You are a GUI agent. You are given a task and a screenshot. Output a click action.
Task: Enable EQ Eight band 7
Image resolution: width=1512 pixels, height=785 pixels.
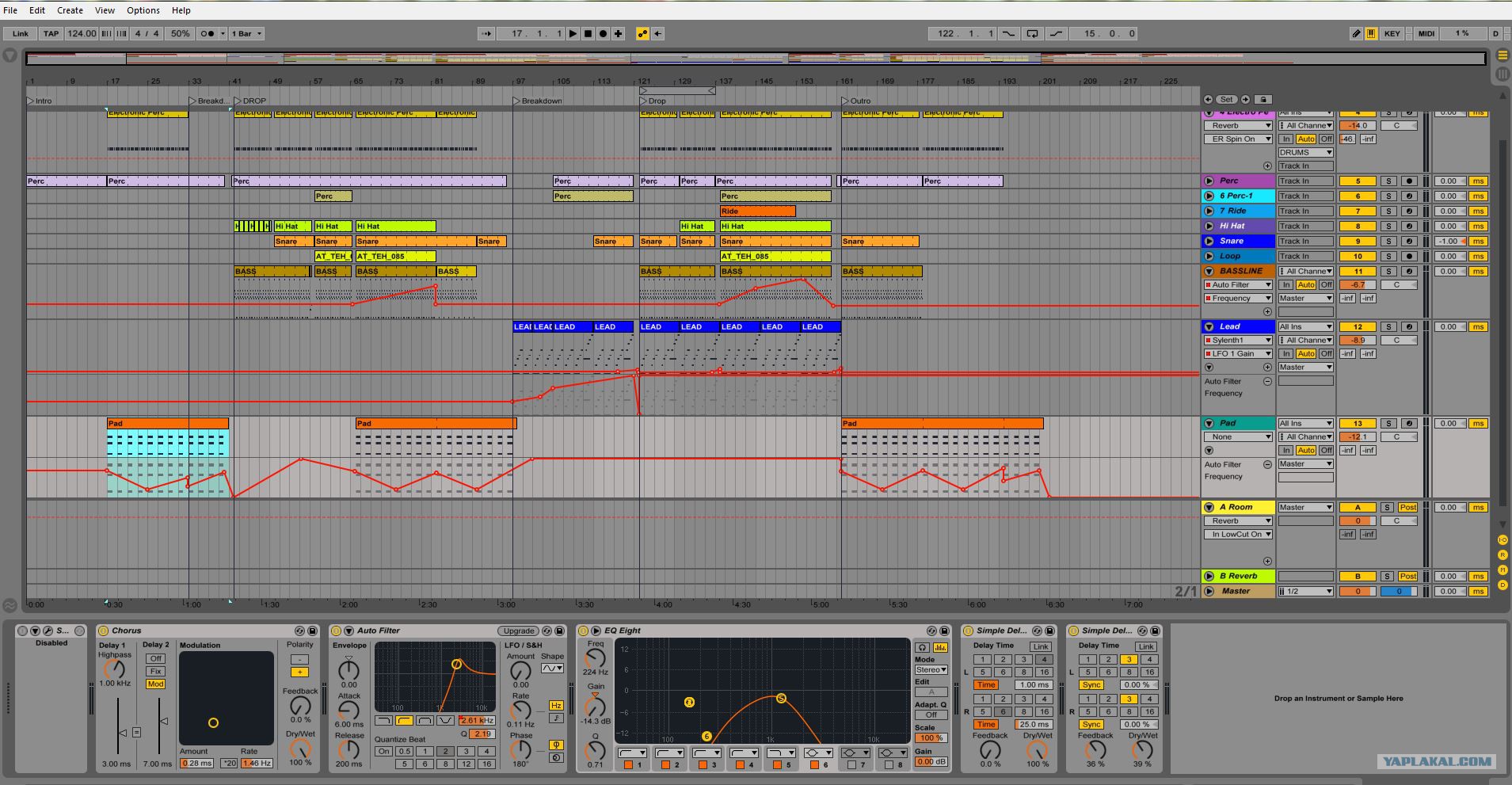click(x=851, y=764)
